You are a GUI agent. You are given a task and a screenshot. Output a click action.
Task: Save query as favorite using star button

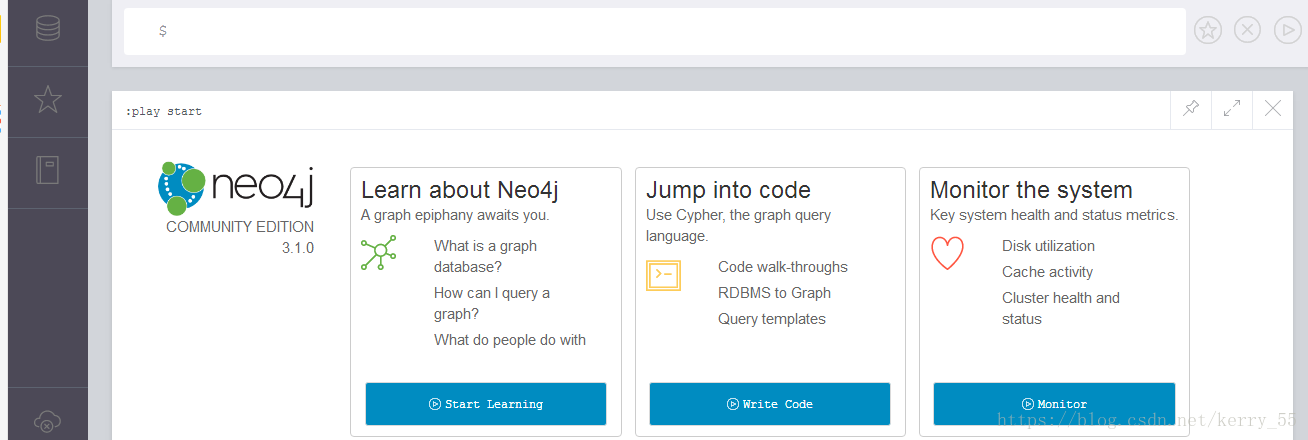click(x=1208, y=30)
